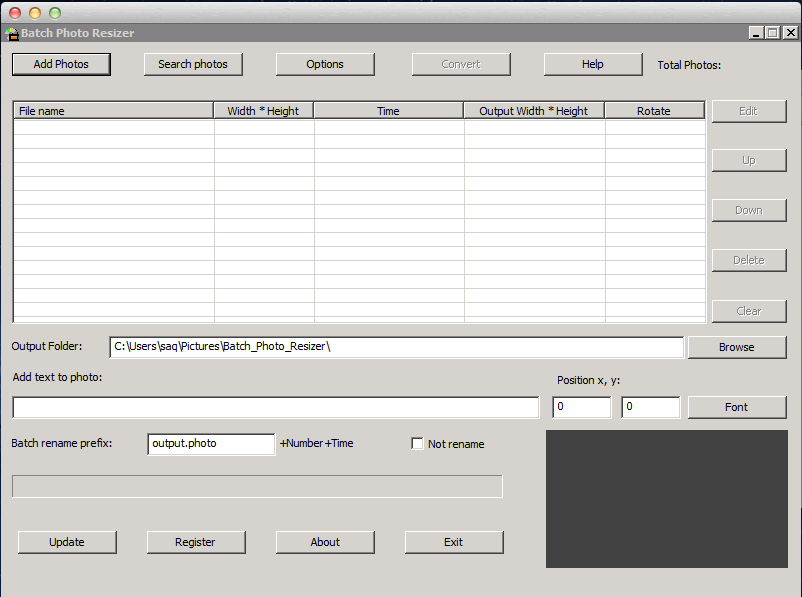Click the yellow macOS minimize button

click(35, 12)
